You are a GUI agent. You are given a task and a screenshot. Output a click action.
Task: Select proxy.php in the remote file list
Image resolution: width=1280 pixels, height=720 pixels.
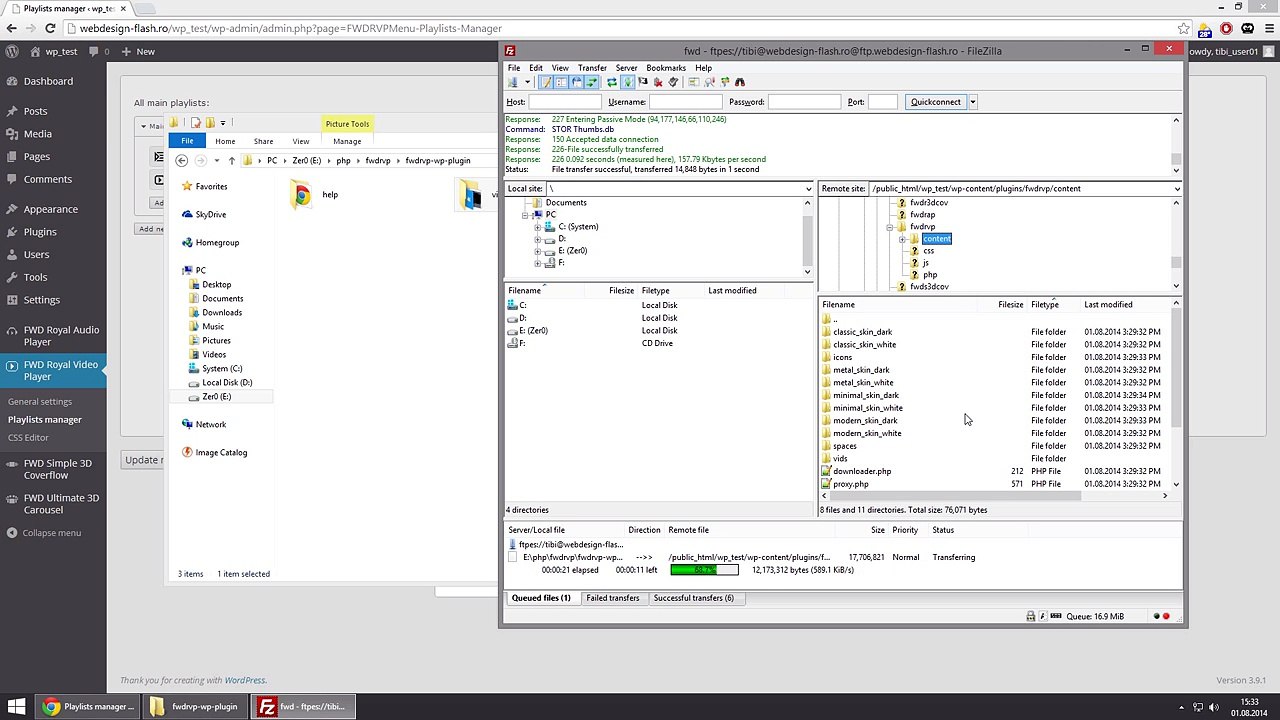point(851,484)
